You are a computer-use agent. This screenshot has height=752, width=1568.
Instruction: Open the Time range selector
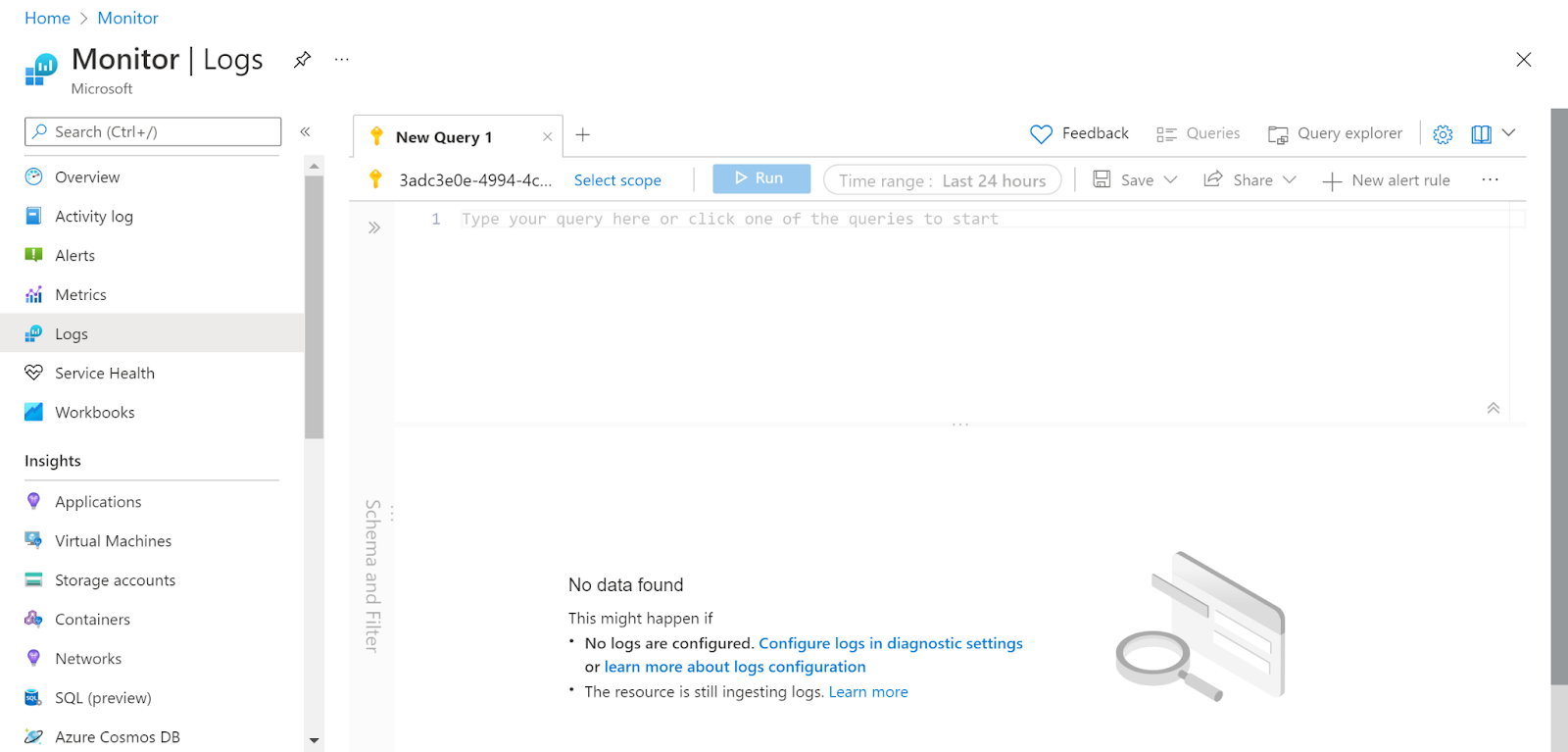(x=942, y=180)
